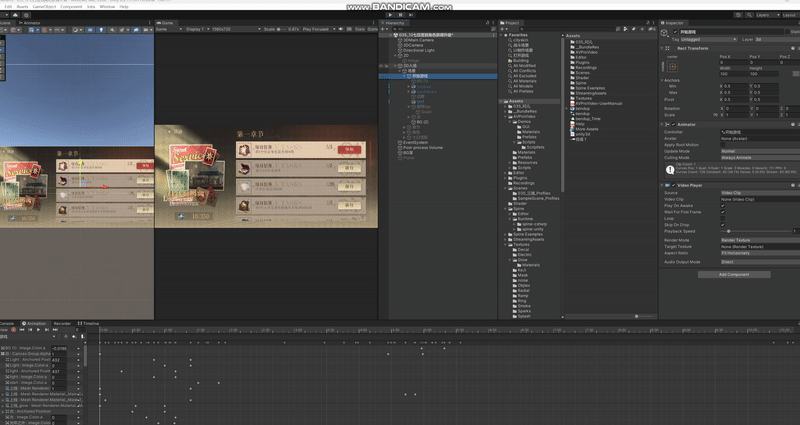Click the Project panel add (+) button
800x425 pixels.
pos(504,29)
